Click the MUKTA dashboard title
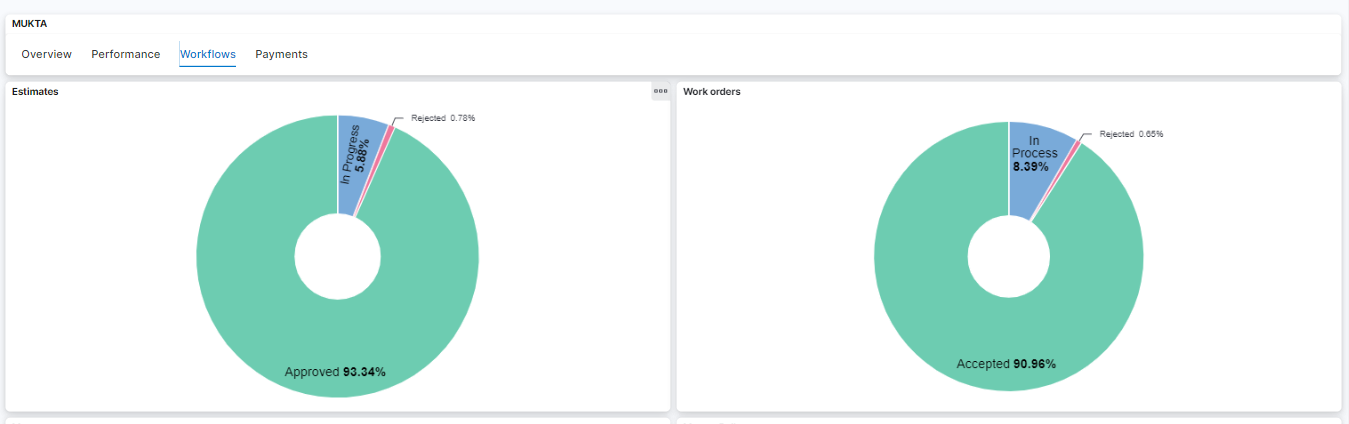The width and height of the screenshot is (1349, 424). pyautogui.click(x=29, y=23)
